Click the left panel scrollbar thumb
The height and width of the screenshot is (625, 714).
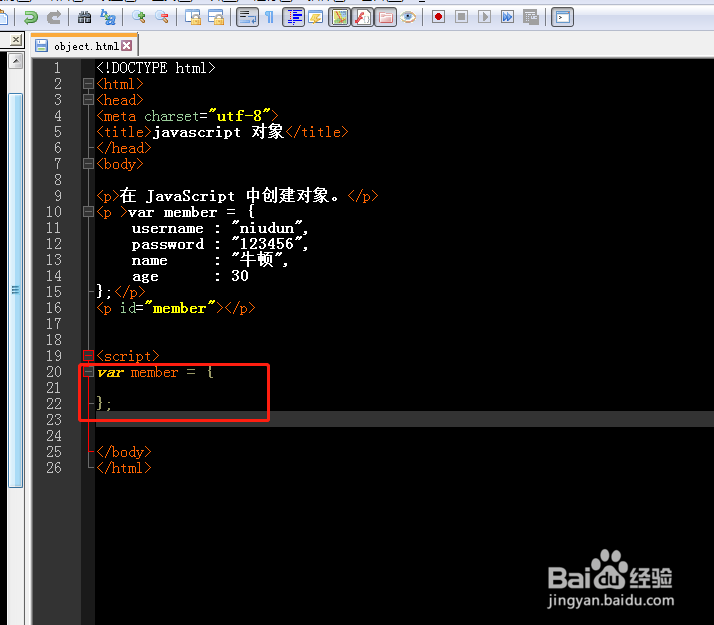pos(15,290)
